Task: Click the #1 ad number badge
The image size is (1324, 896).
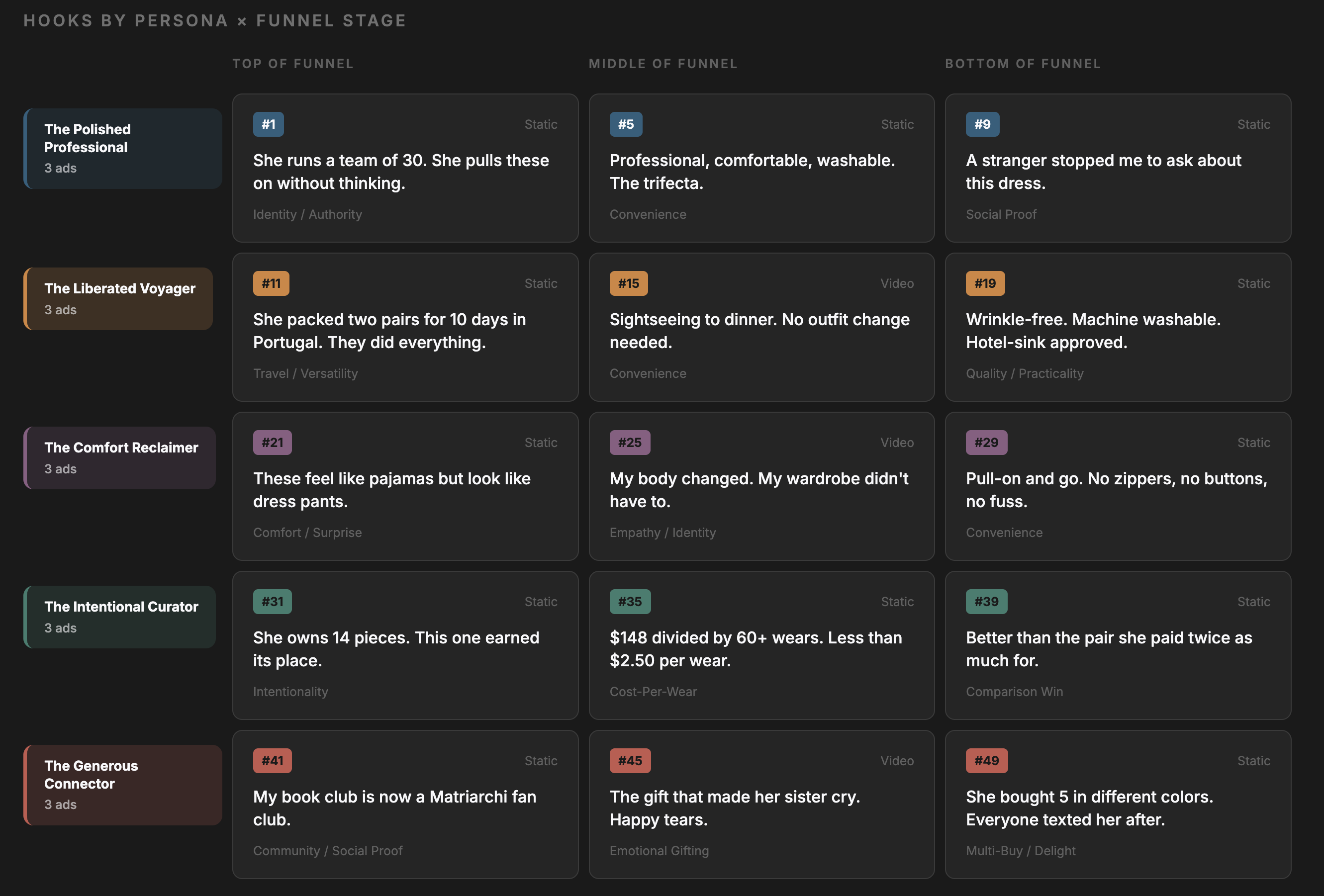Action: click(269, 124)
